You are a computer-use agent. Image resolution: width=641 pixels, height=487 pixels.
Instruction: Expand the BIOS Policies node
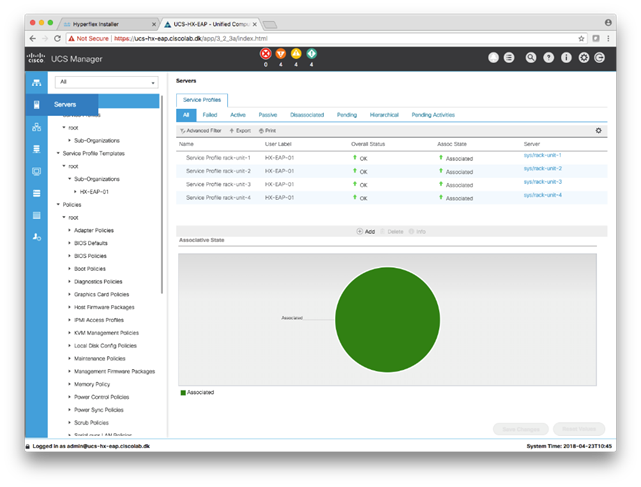(69, 256)
